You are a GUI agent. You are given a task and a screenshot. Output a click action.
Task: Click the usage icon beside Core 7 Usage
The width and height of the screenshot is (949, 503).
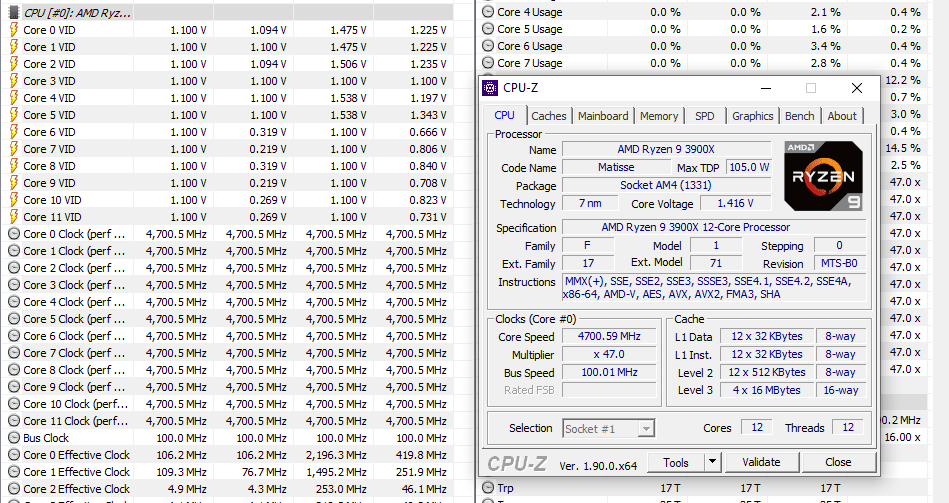[487, 63]
